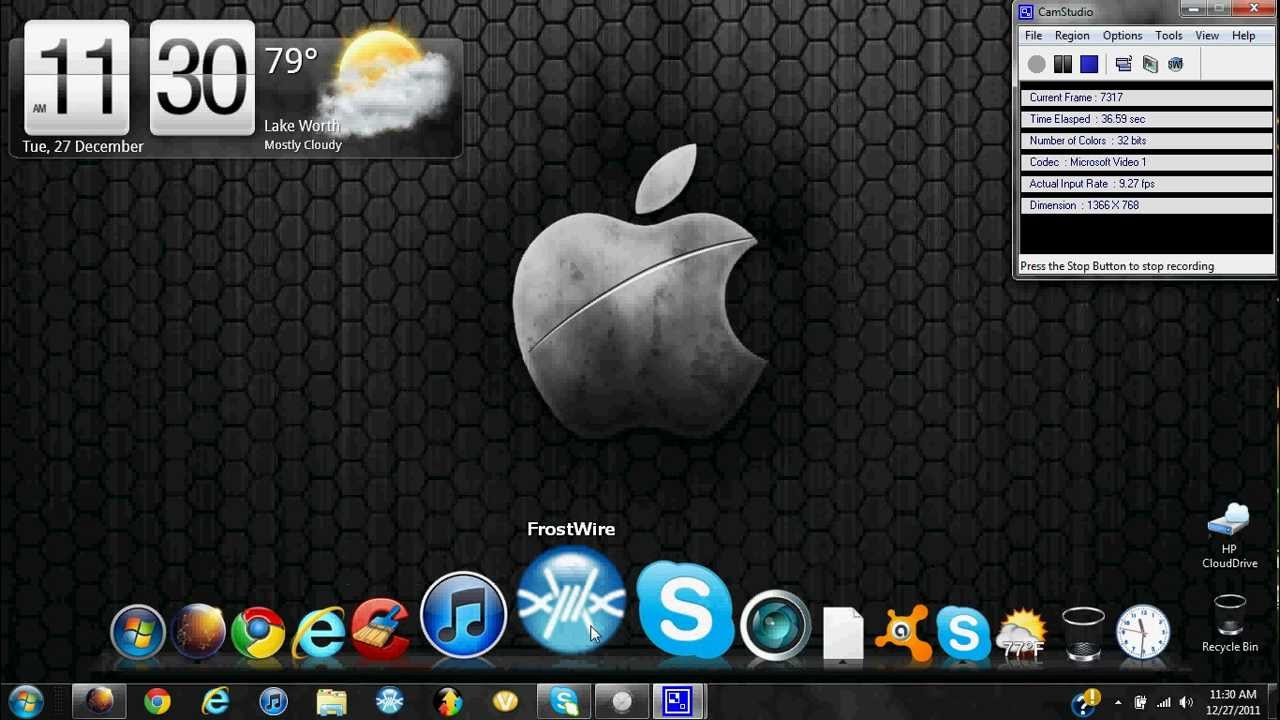Click the blank document icon in dock
1280x720 pixels.
pos(843,634)
